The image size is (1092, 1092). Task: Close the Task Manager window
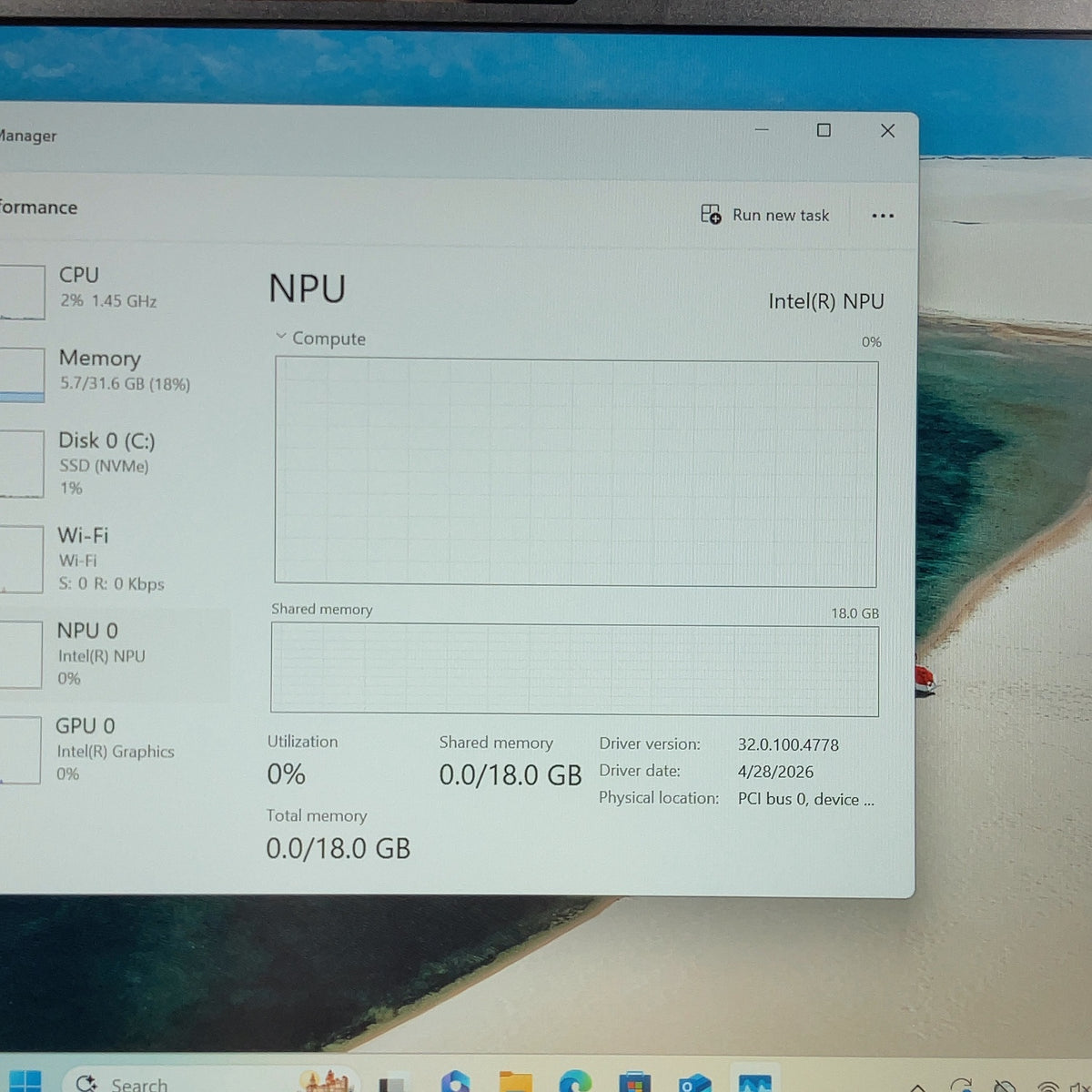point(888,131)
